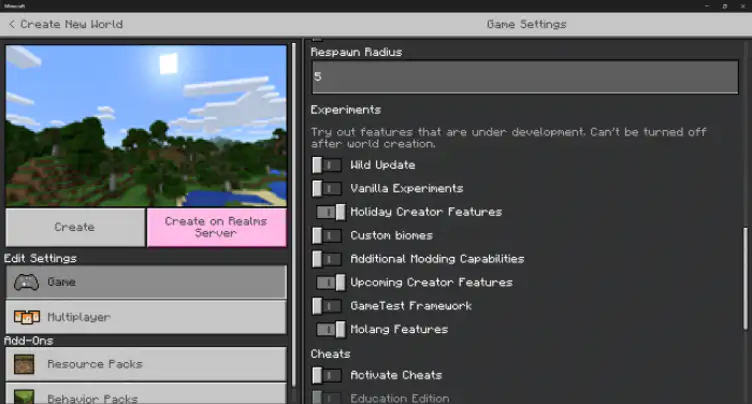Click the Experiments section heading
This screenshot has height=404, width=752.
click(346, 110)
